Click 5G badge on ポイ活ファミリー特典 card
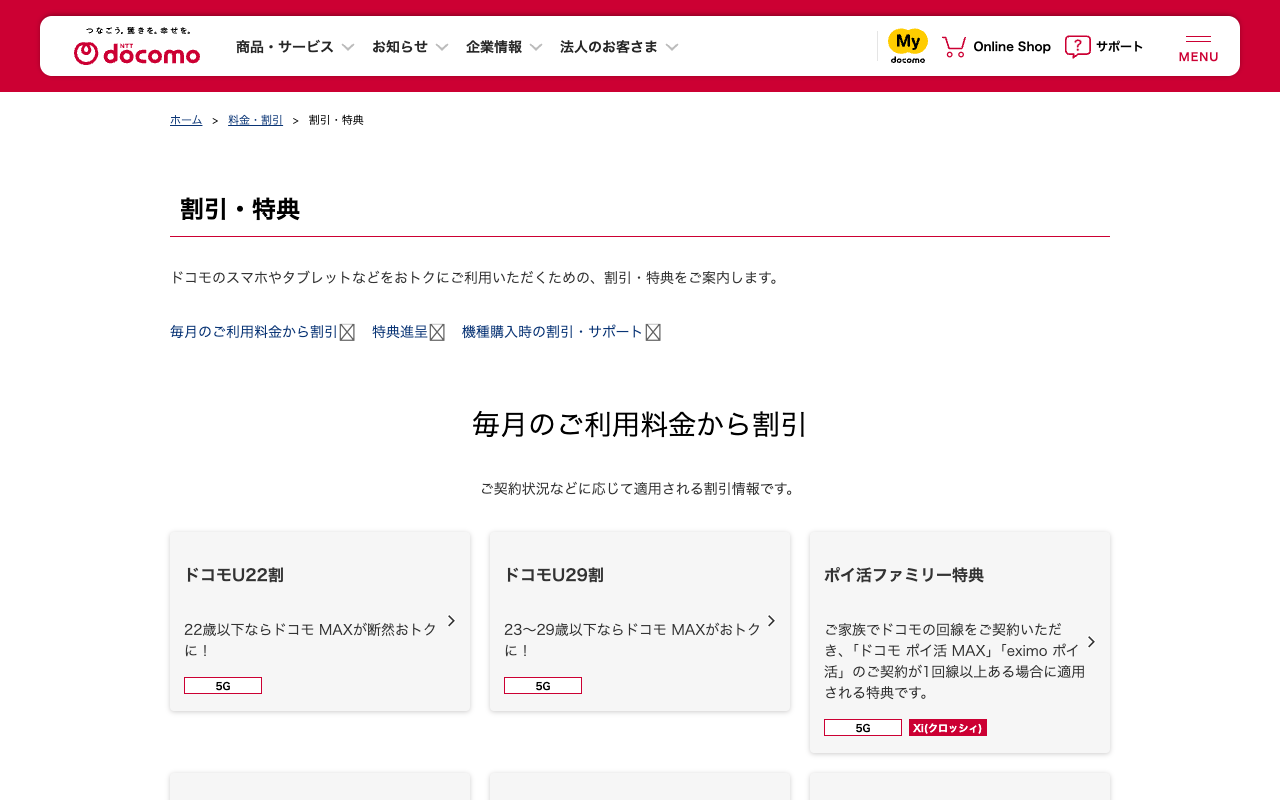Image resolution: width=1280 pixels, height=800 pixels. click(x=863, y=728)
